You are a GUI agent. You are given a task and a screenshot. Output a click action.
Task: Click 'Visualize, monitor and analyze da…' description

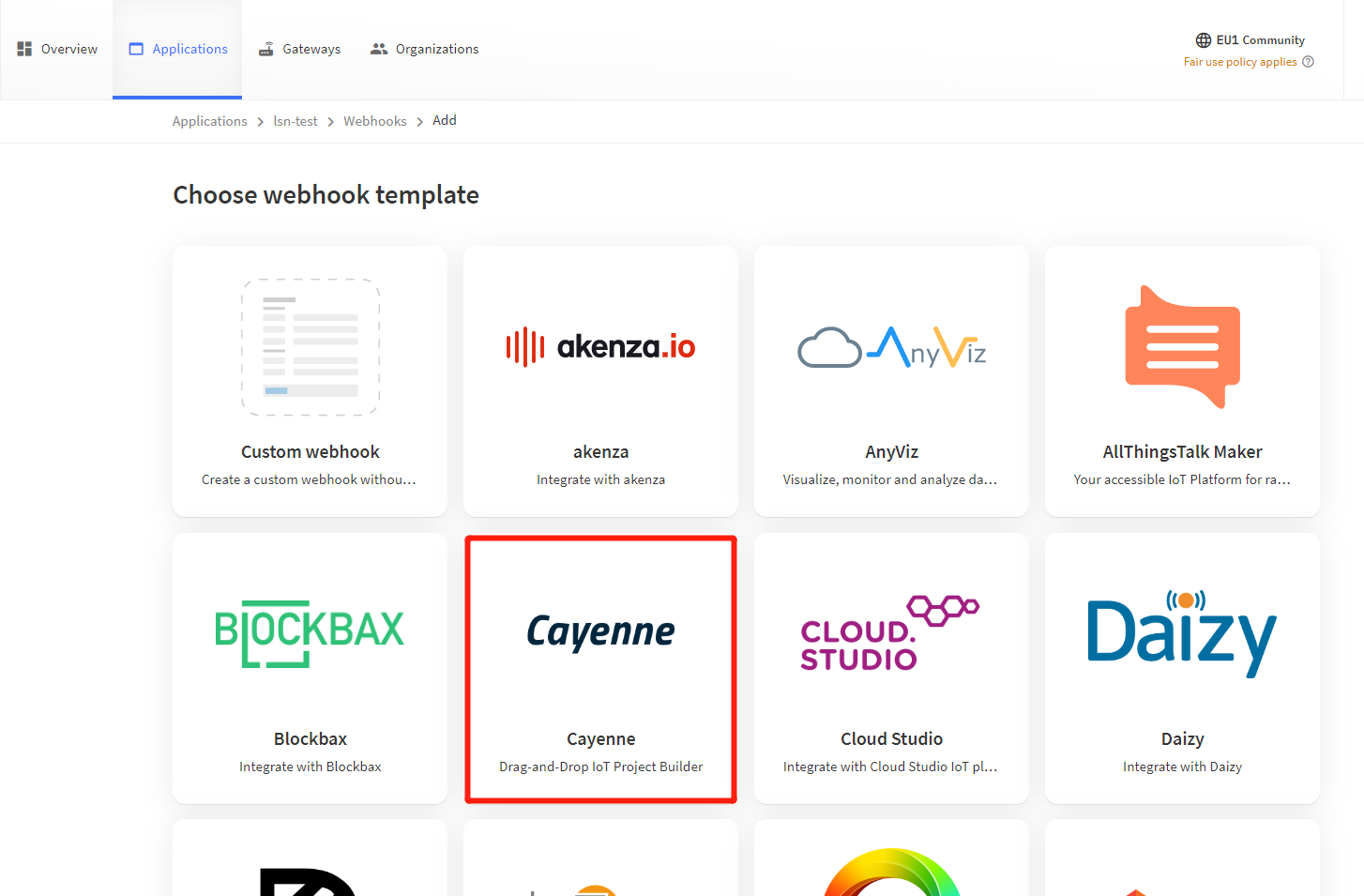pyautogui.click(x=890, y=479)
